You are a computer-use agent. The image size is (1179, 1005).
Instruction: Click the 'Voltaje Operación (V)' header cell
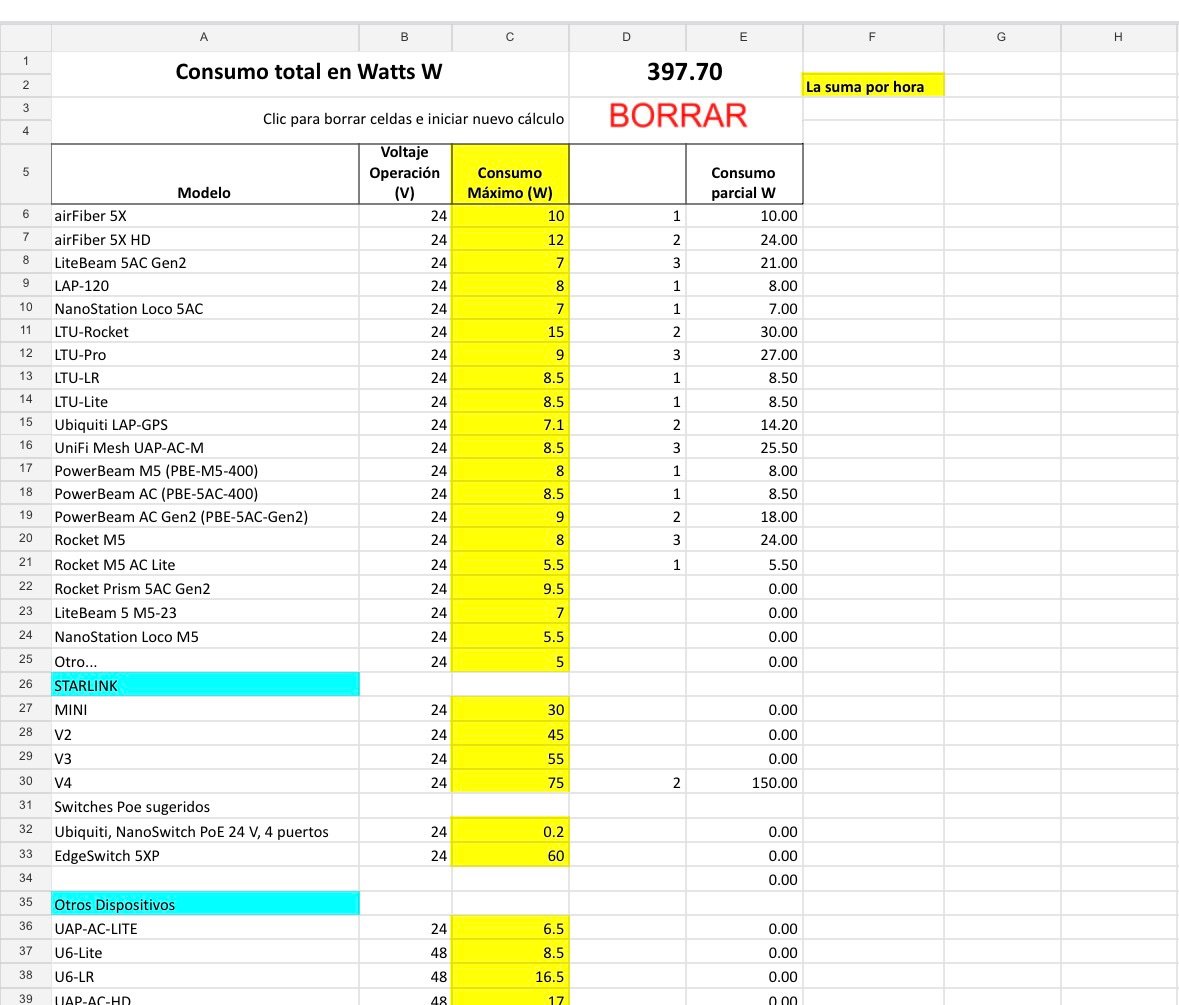click(x=405, y=174)
